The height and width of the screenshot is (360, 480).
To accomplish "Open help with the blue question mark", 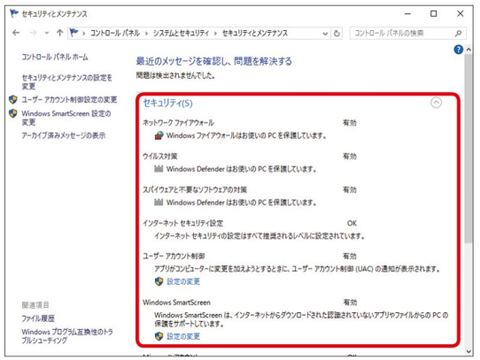I will click(x=458, y=49).
